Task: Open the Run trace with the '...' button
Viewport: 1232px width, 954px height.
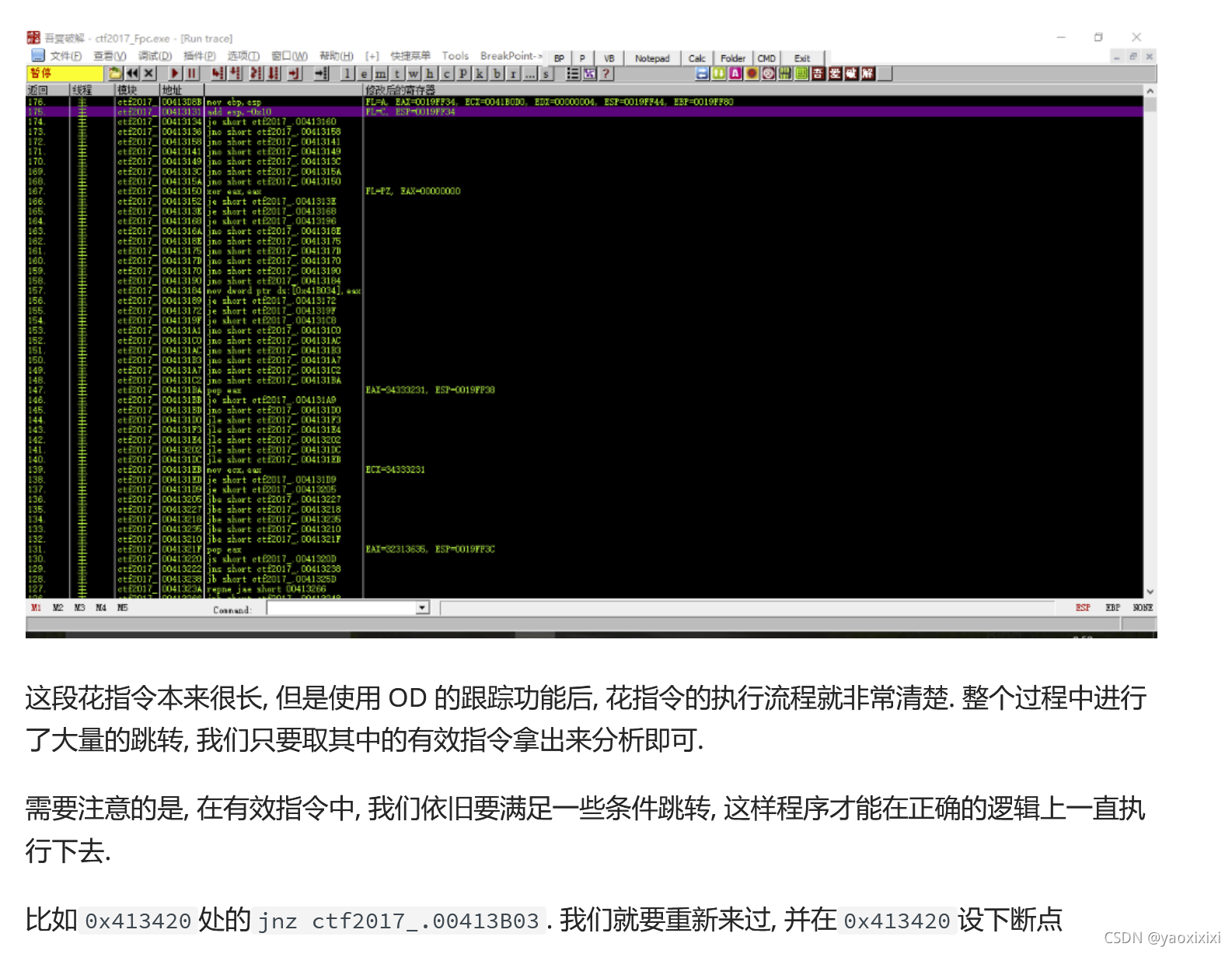Action: coord(530,73)
